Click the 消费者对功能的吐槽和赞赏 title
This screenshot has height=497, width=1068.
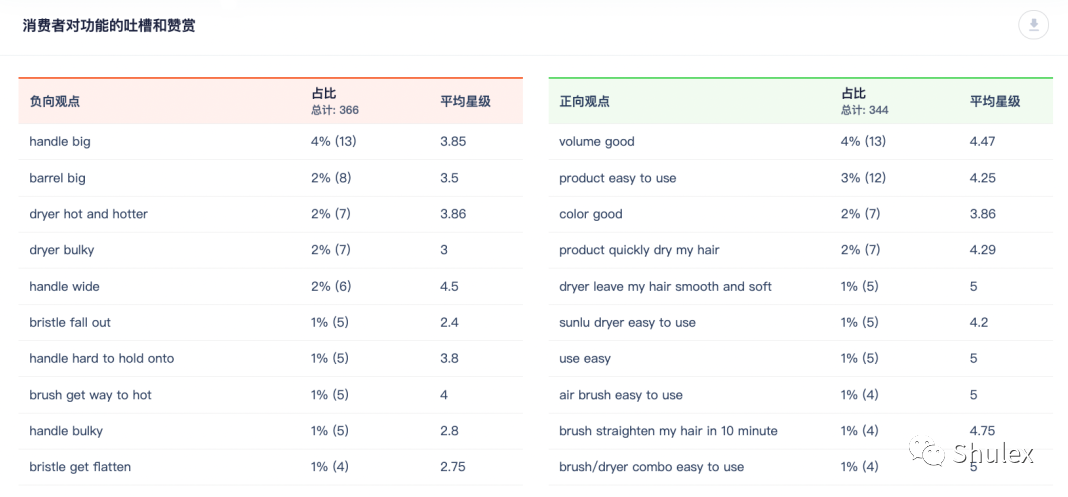(x=109, y=27)
